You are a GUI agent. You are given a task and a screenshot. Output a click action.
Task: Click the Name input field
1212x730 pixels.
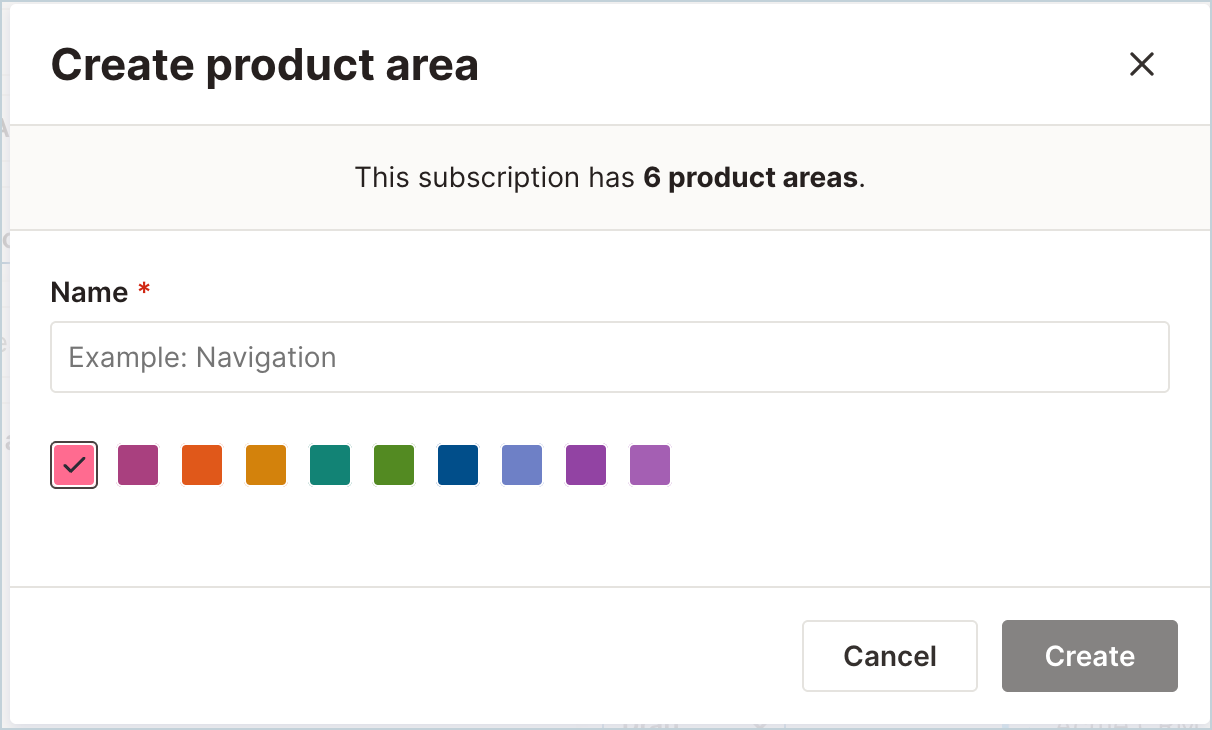609,357
